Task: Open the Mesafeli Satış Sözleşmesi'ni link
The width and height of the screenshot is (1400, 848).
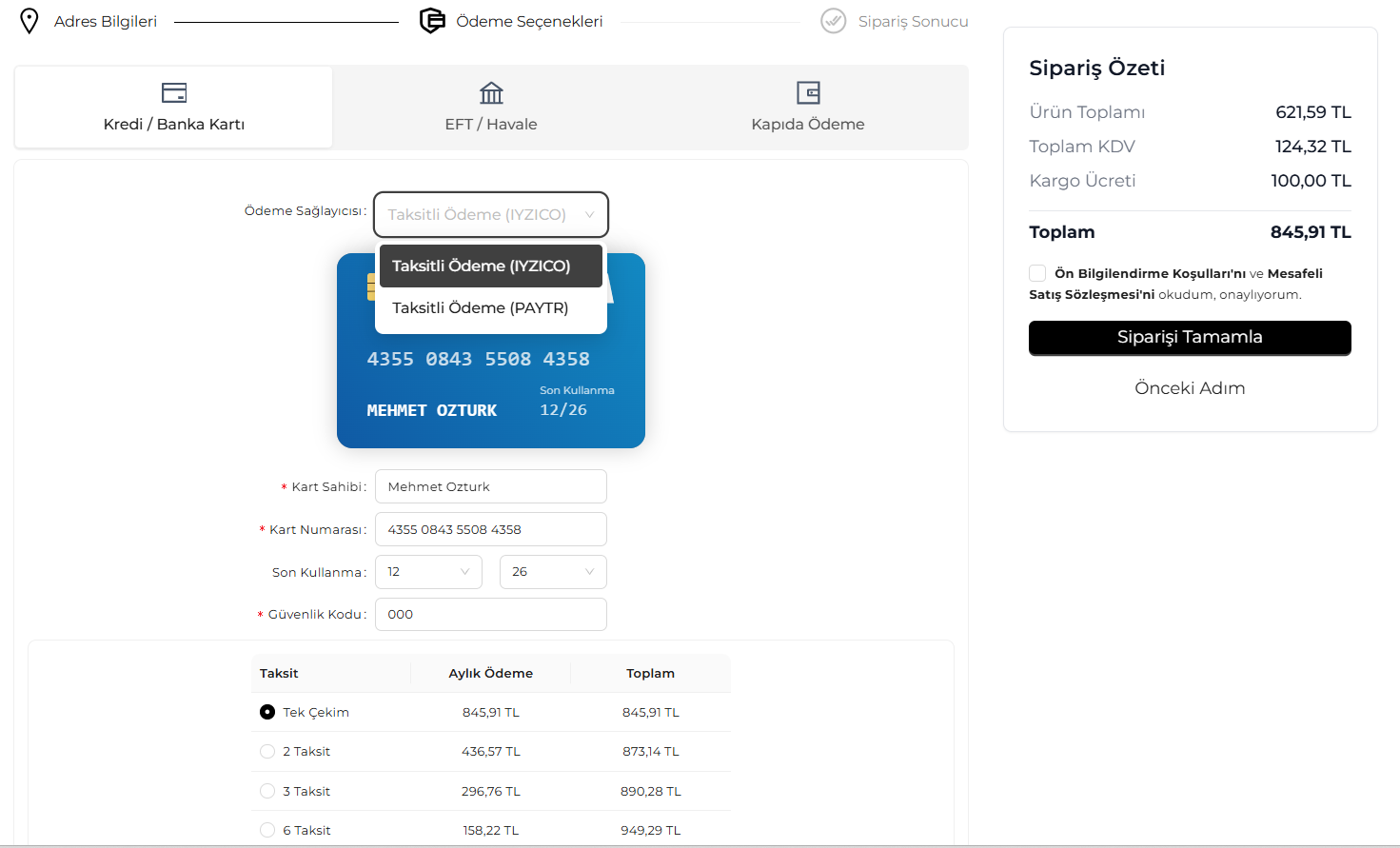Action: coord(1176,284)
